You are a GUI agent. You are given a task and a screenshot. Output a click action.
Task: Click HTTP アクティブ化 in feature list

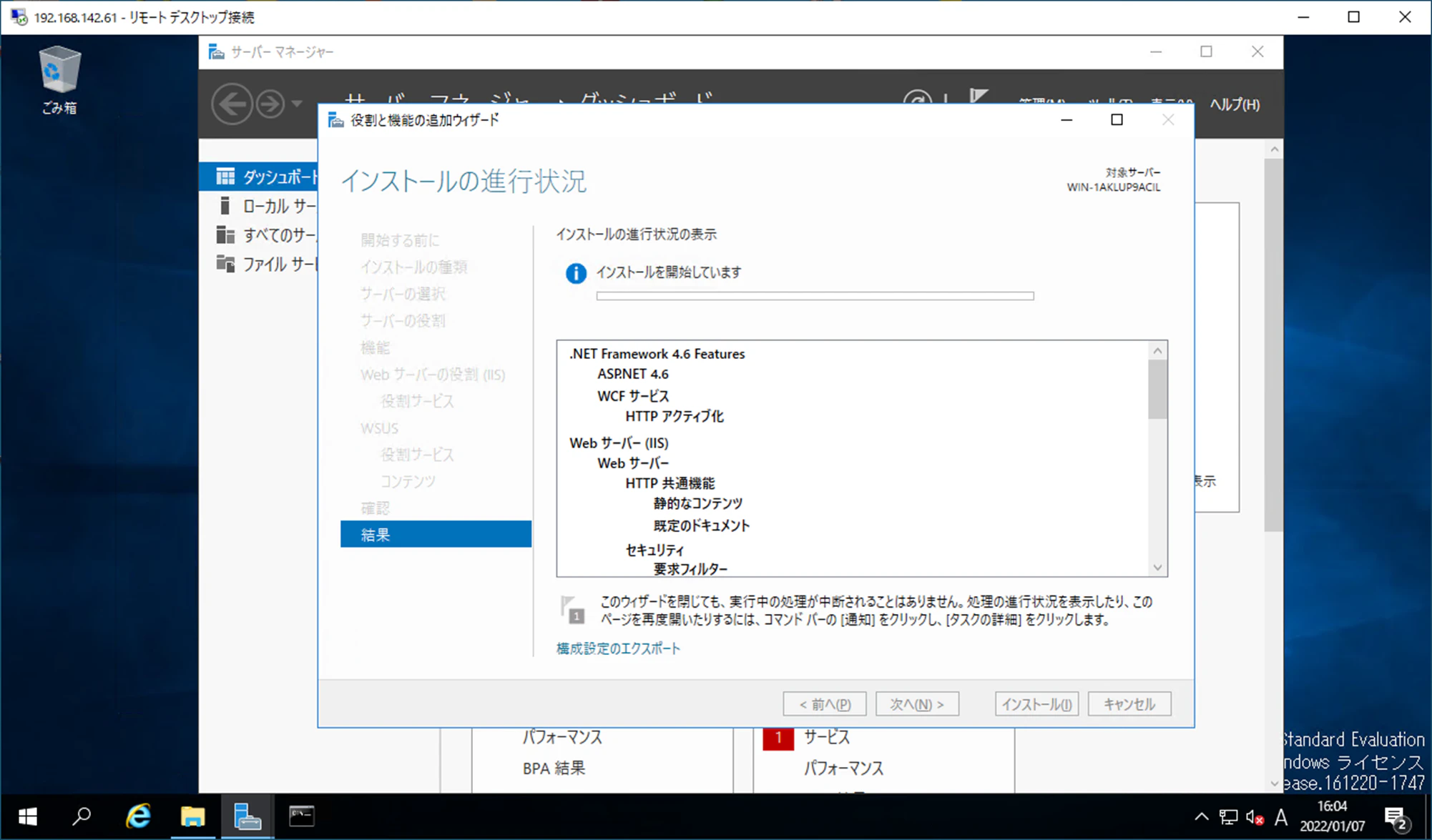click(675, 416)
